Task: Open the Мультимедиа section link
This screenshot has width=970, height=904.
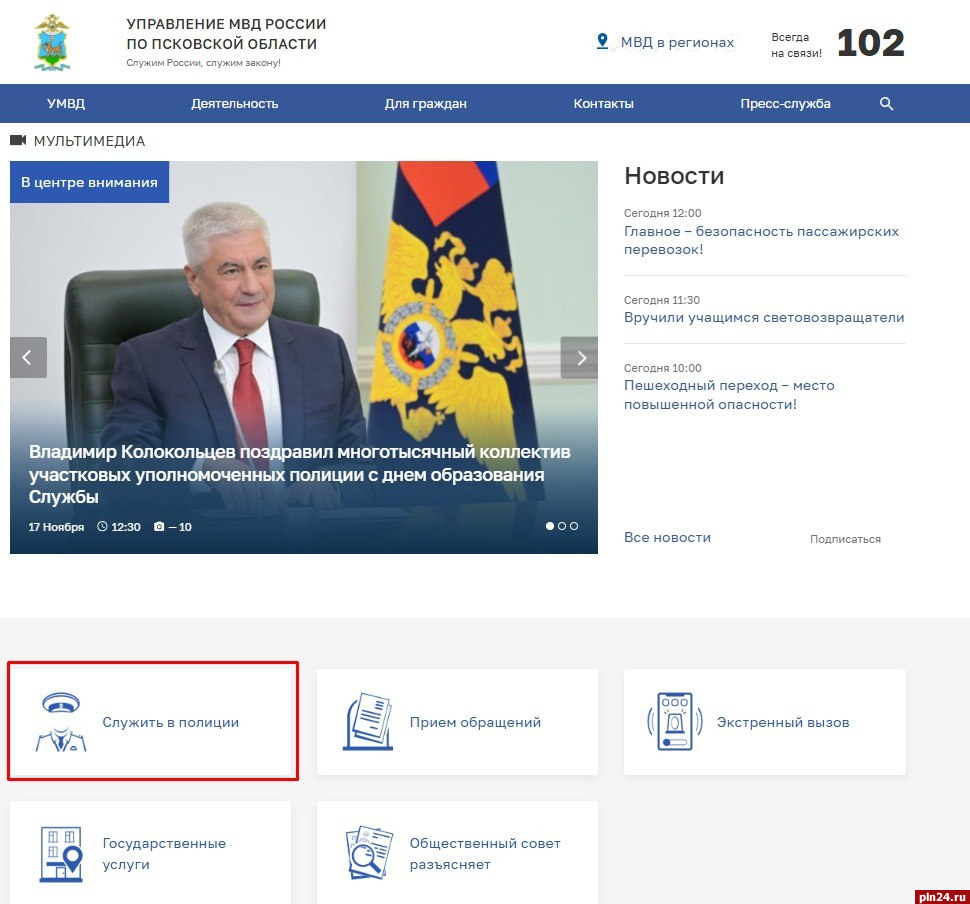Action: coord(88,141)
